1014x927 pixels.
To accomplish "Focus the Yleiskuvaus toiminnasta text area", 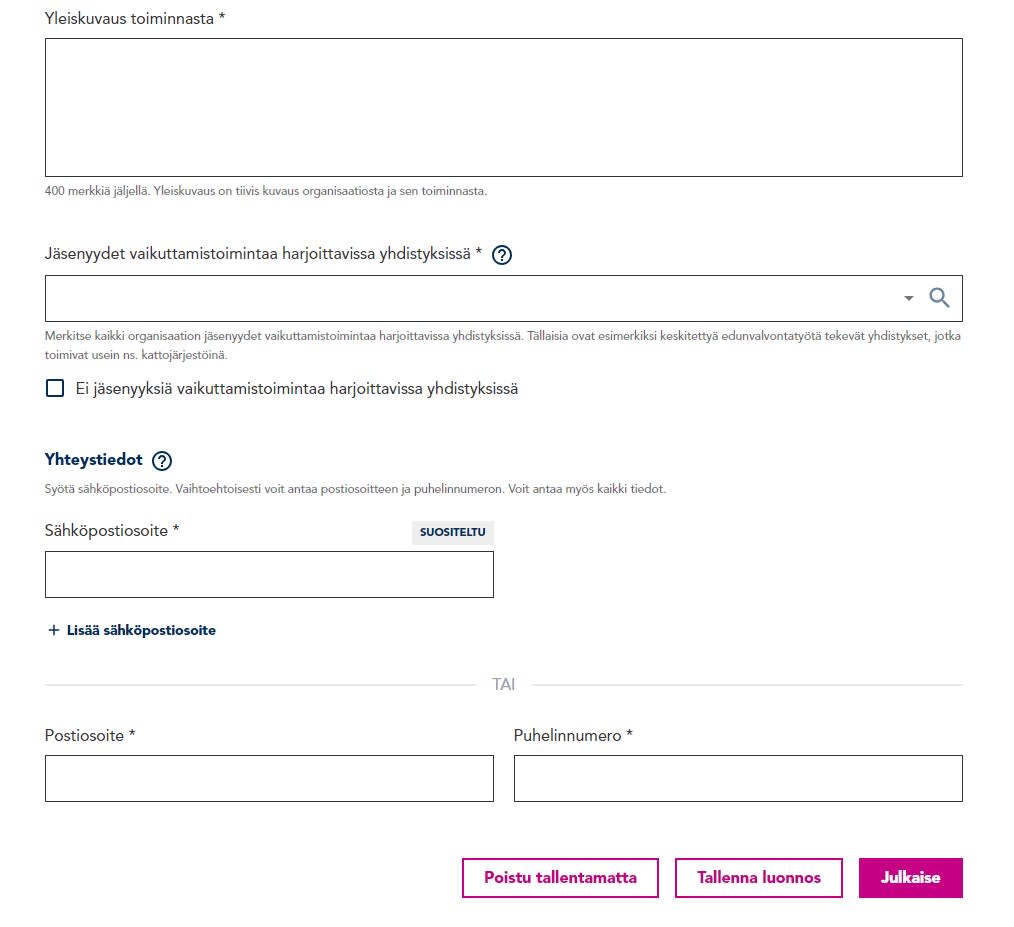I will coord(504,107).
